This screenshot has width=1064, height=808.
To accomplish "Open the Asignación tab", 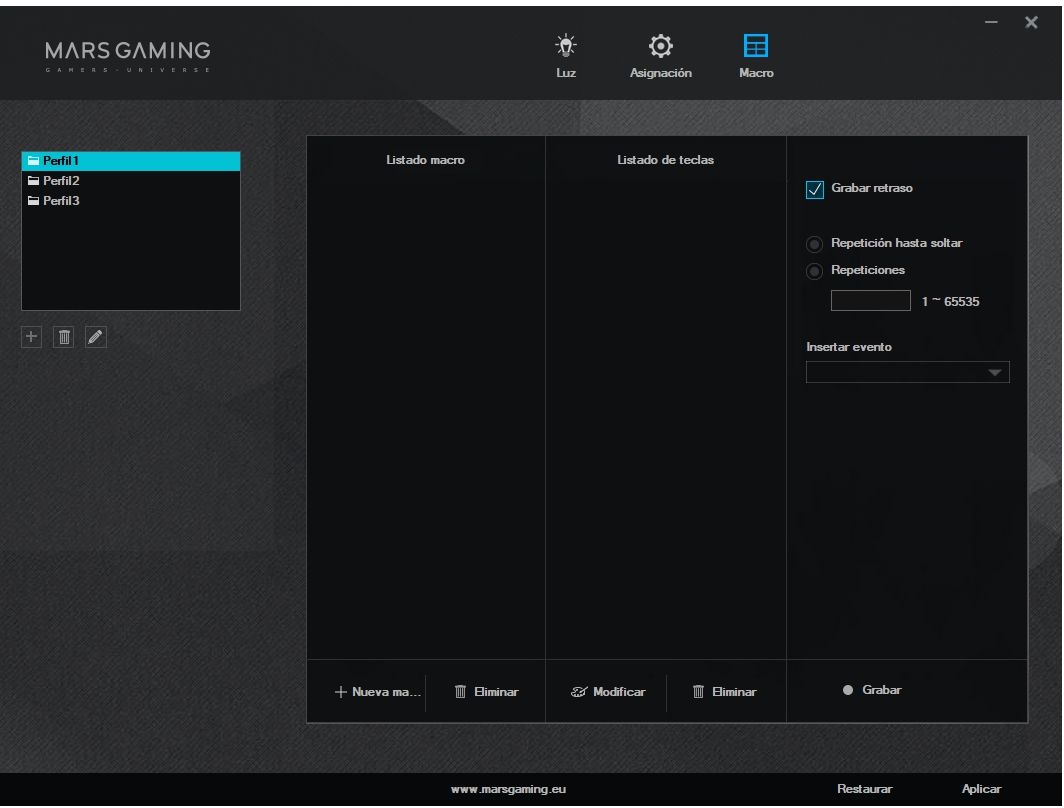I will (x=660, y=56).
